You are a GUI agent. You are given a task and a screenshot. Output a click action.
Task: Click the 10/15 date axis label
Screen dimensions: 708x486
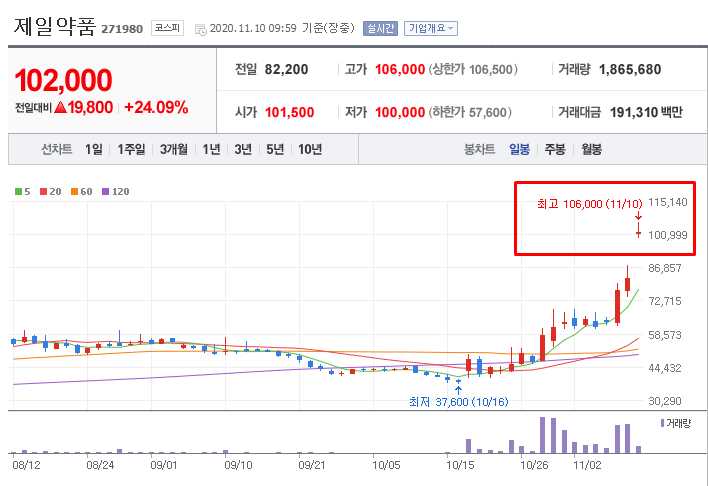(460, 465)
